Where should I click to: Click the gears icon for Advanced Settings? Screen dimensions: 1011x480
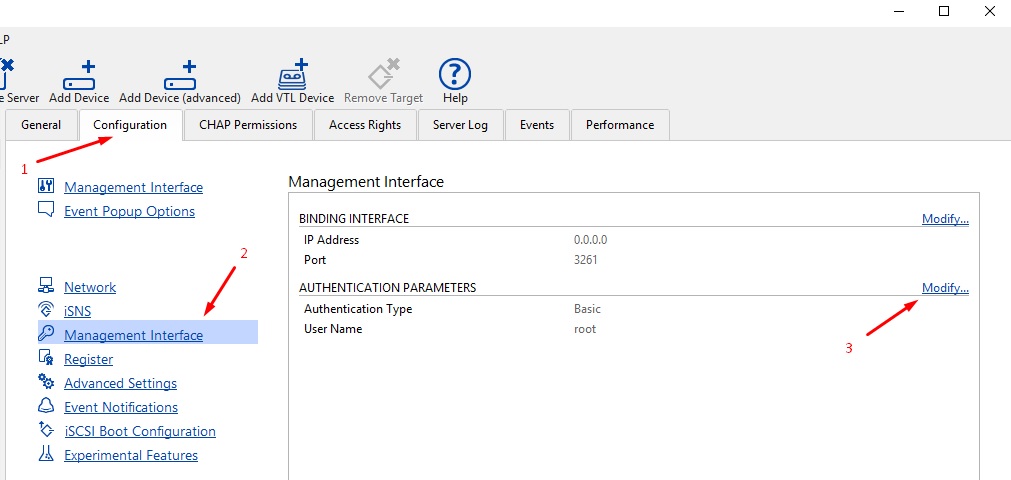click(x=46, y=382)
